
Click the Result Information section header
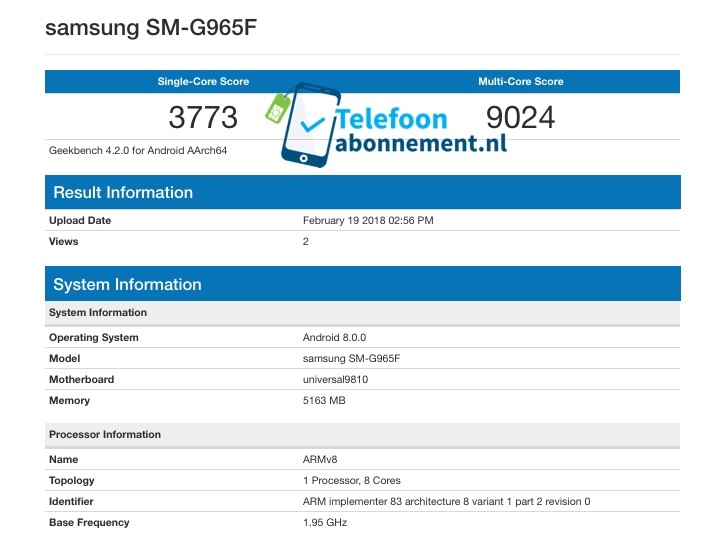point(123,192)
